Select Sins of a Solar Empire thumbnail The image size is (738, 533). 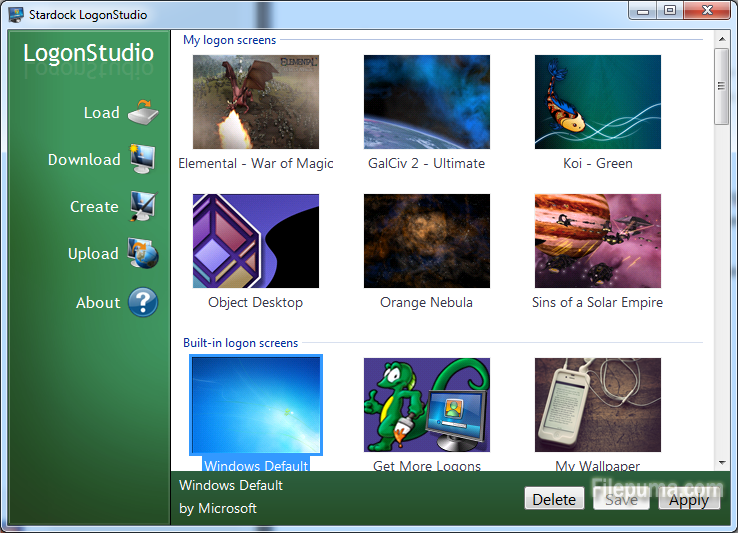(x=597, y=241)
